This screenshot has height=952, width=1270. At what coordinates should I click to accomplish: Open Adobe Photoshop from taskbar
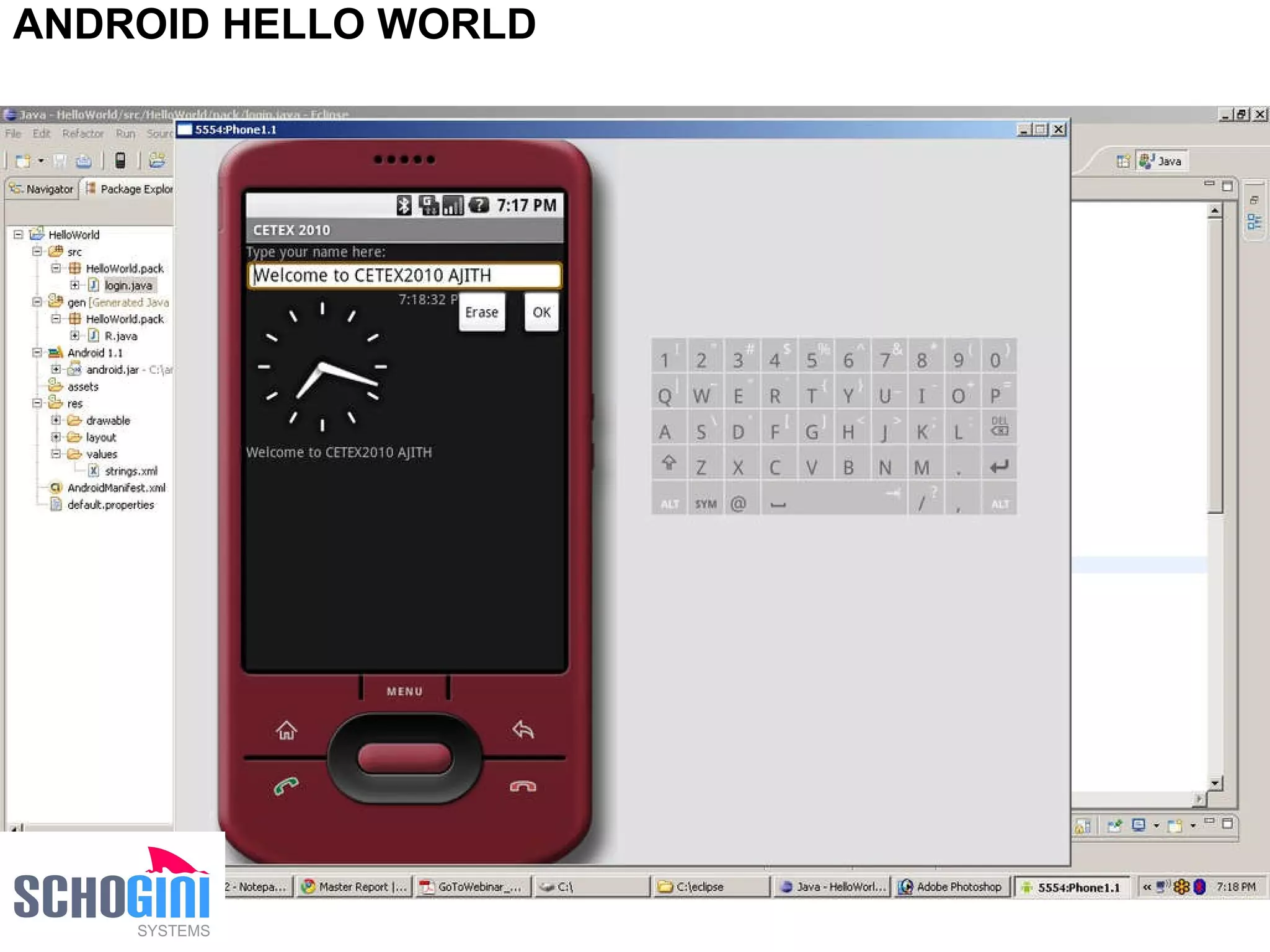[951, 887]
